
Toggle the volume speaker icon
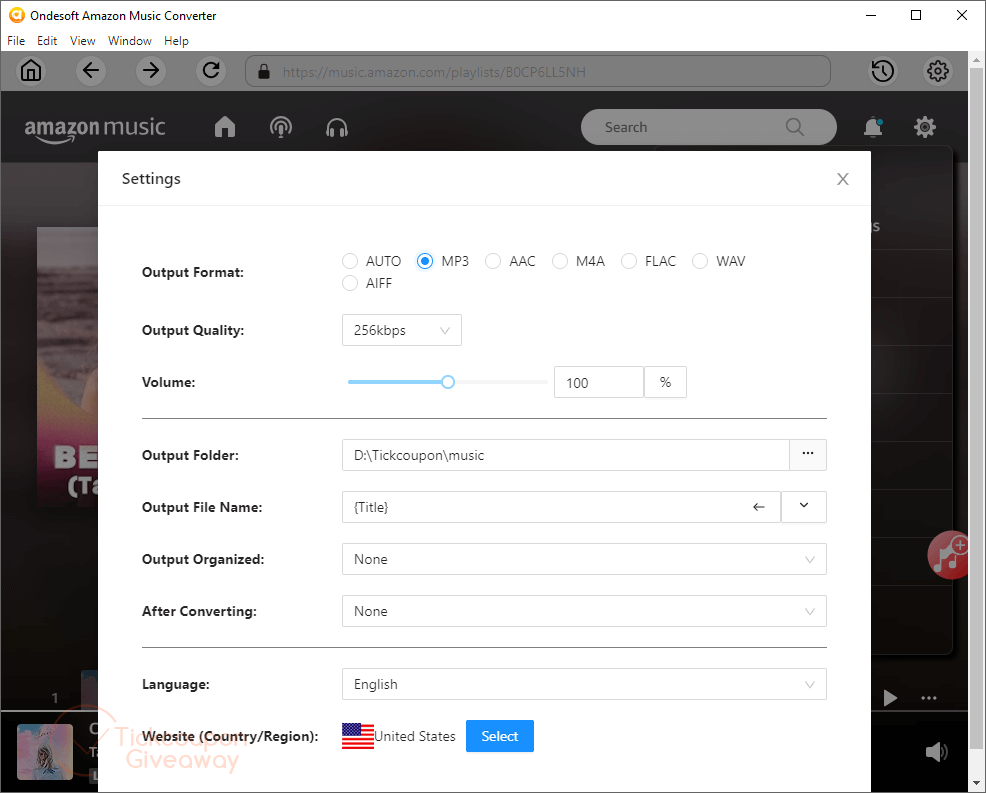coord(936,751)
